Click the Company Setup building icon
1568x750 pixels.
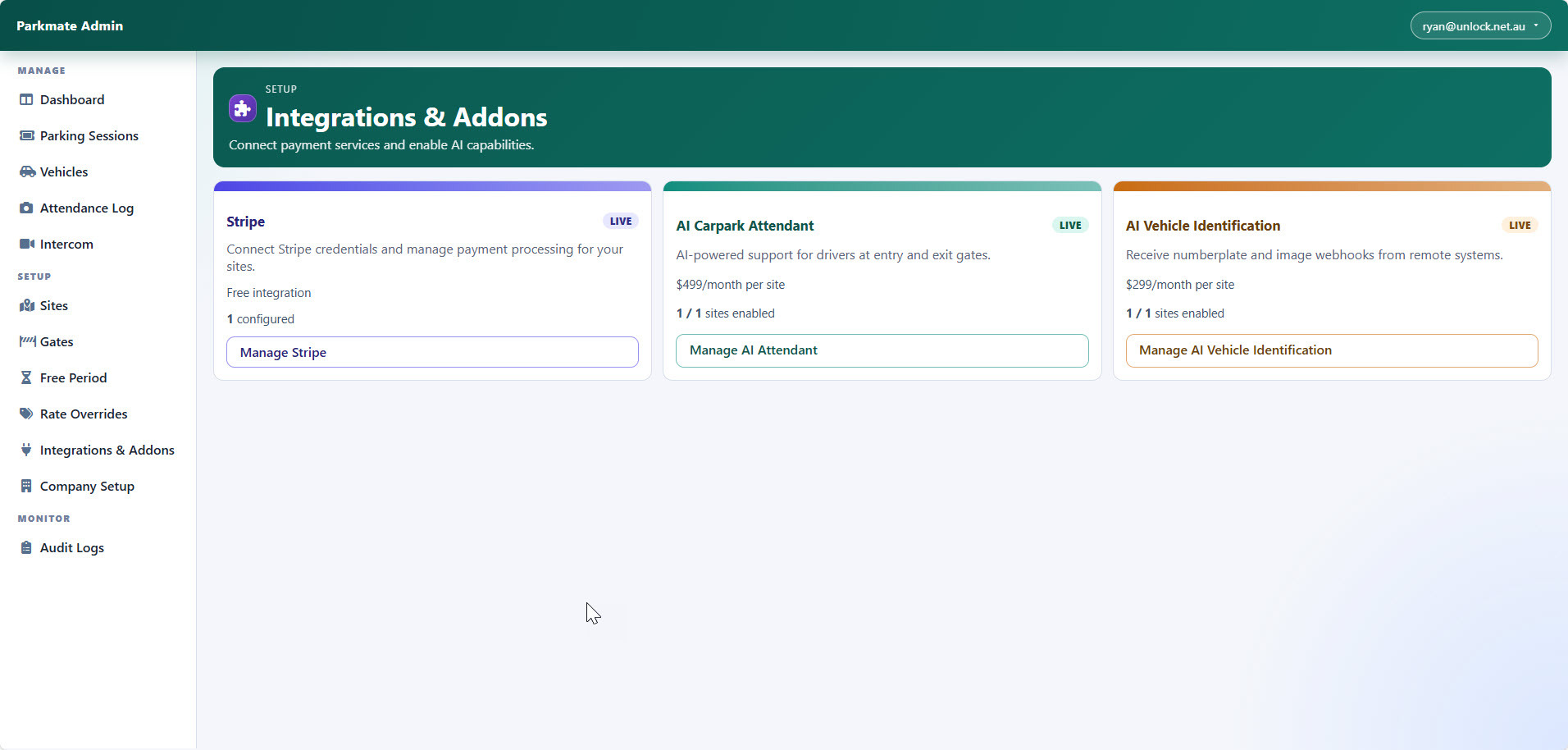click(x=26, y=486)
